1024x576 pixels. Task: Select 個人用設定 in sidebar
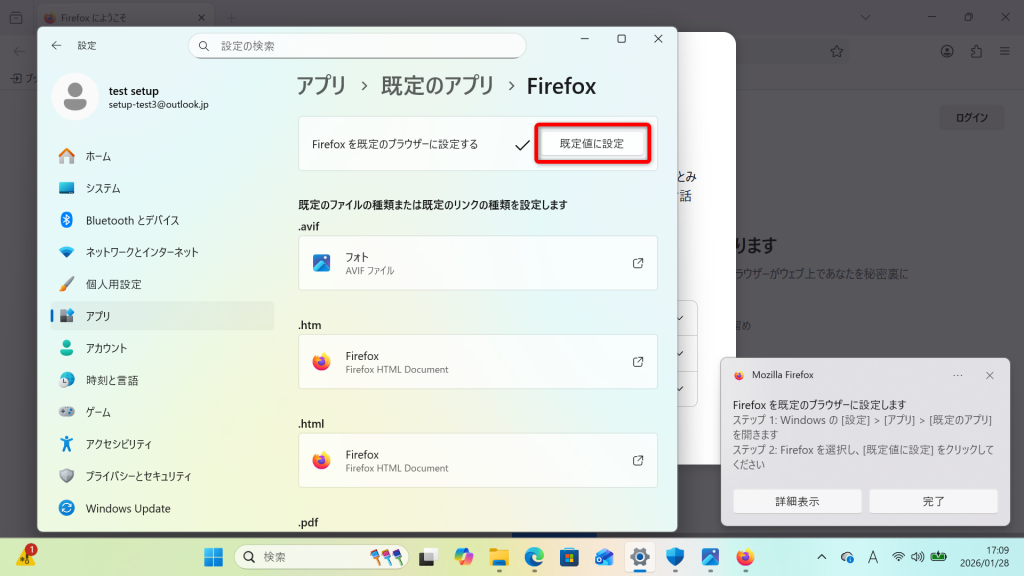point(113,284)
